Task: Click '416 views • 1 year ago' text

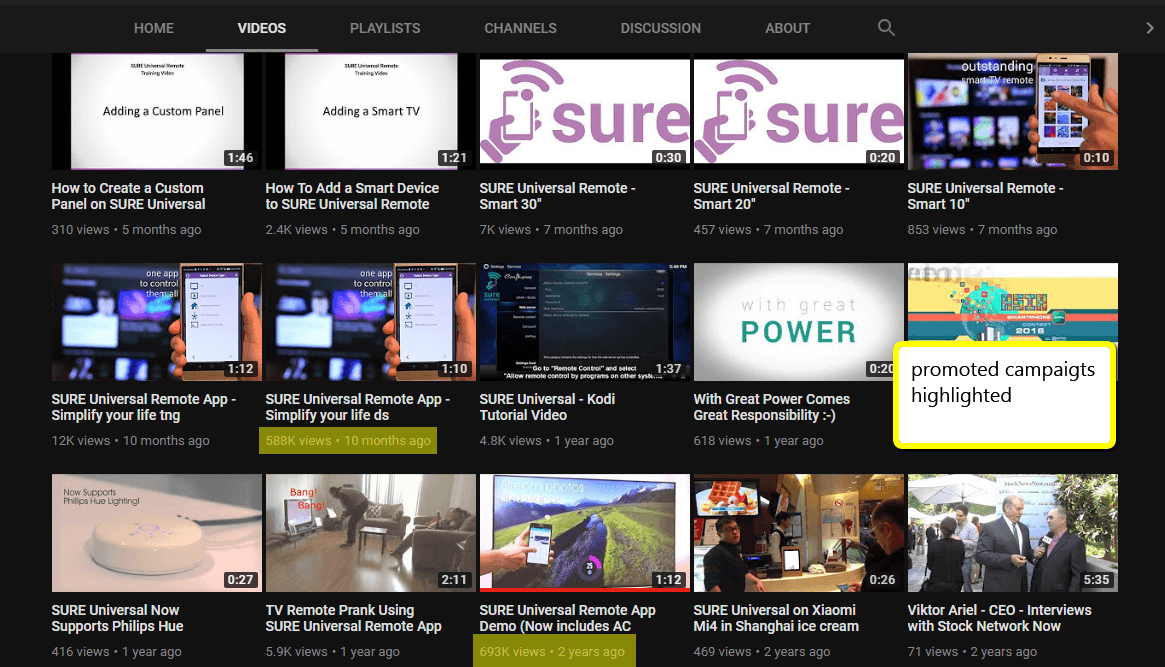Action: [x=117, y=651]
